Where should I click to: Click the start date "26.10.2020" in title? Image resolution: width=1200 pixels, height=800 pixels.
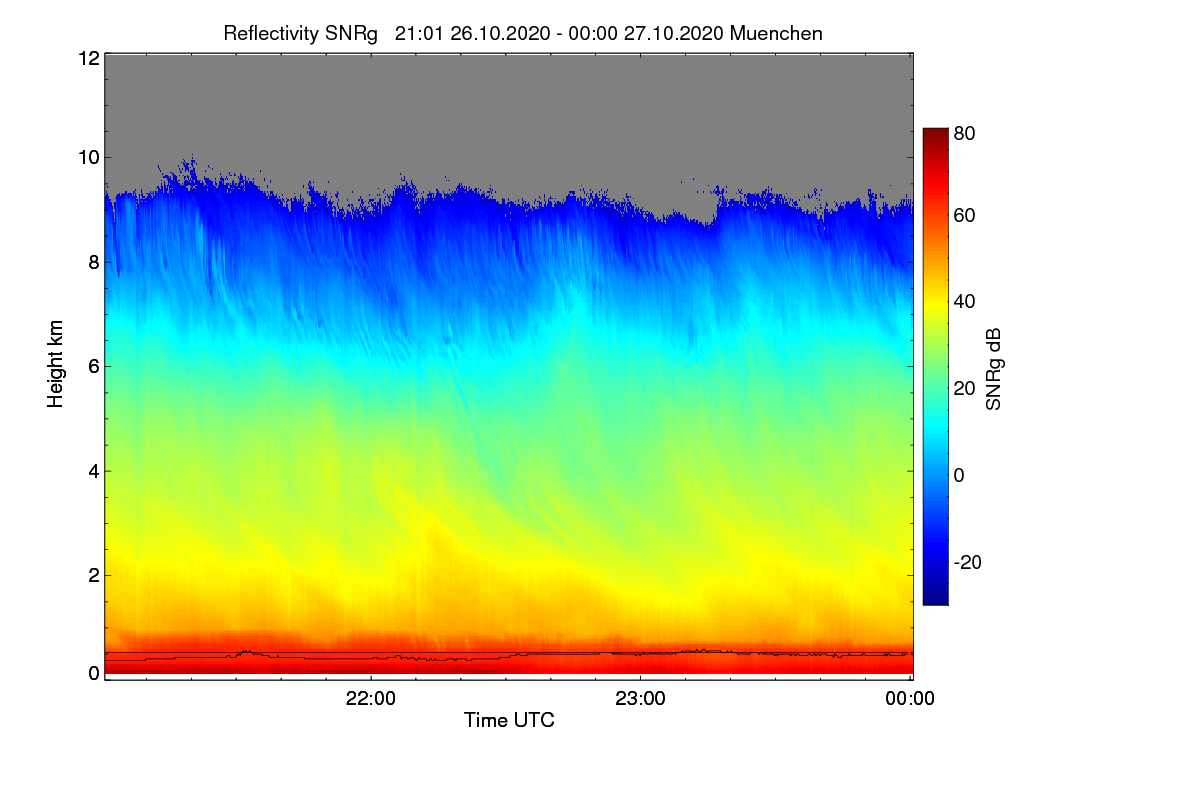pos(500,33)
